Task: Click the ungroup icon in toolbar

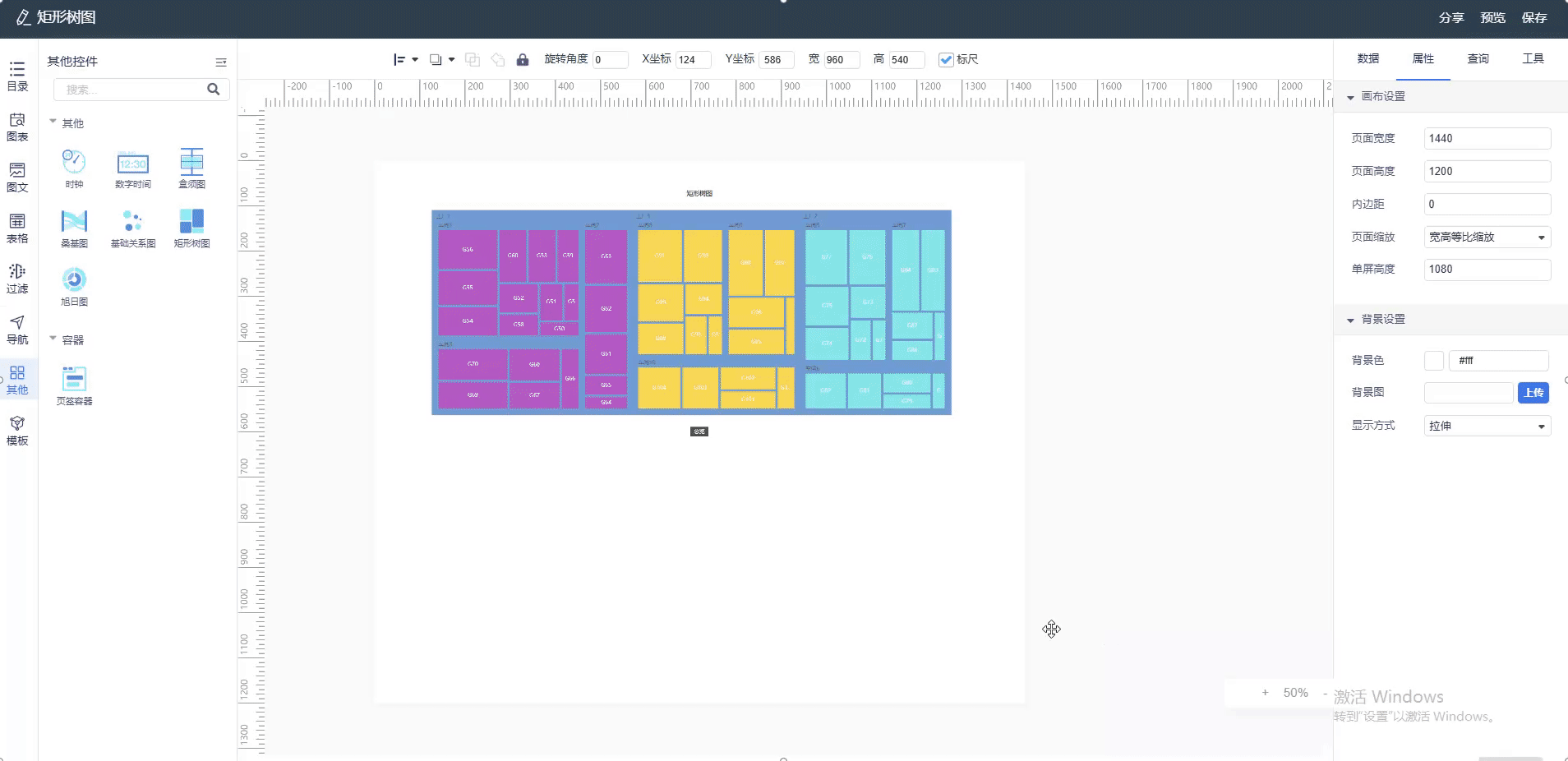Action: [497, 59]
